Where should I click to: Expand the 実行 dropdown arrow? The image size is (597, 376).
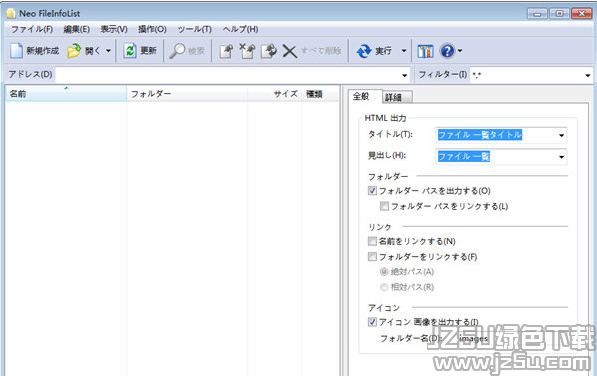[x=404, y=51]
